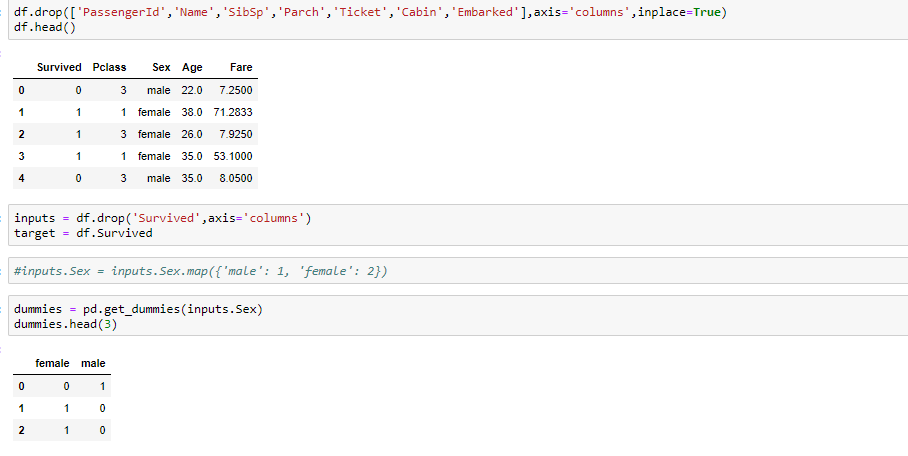Click the df.drop code cell
The image size is (908, 456).
(458, 20)
